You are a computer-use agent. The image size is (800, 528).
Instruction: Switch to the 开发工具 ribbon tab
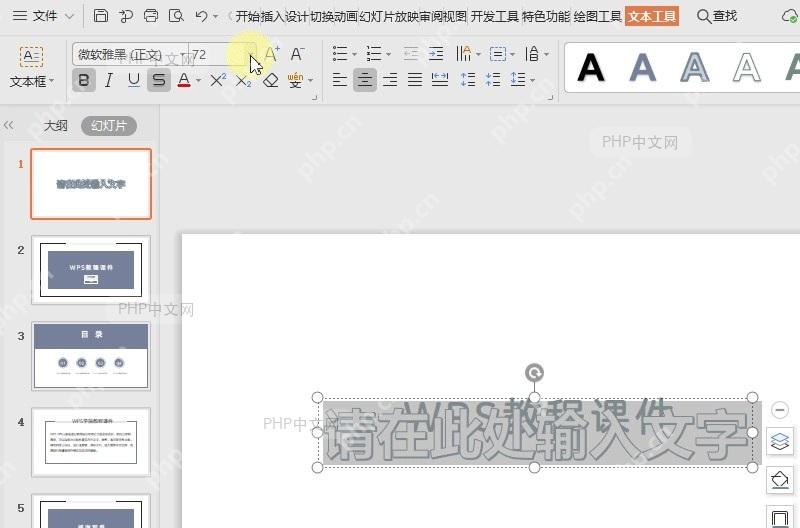[x=494, y=16]
